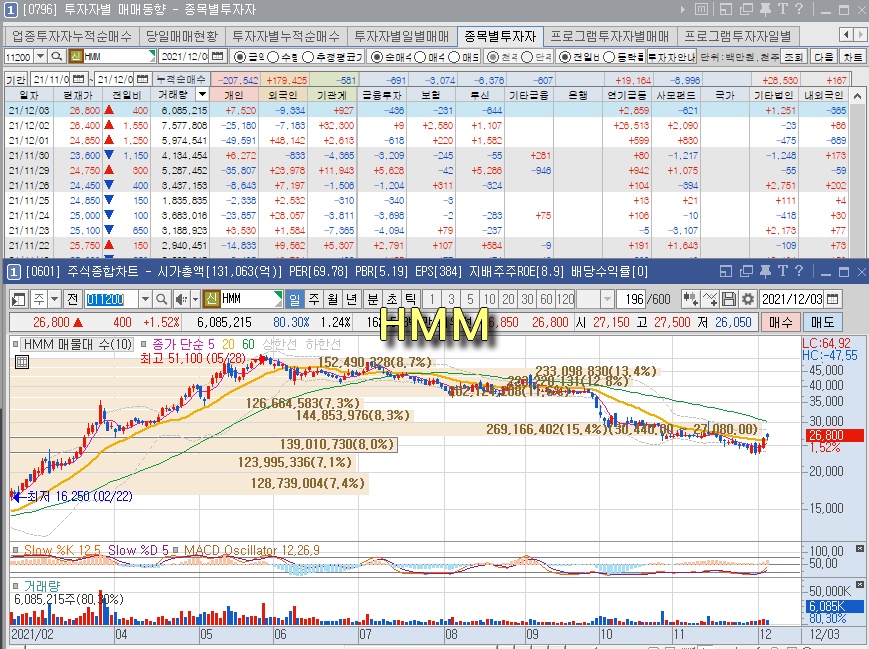The image size is (869, 649).
Task: Toggle the chart side panel icon
Action: (x=18, y=300)
